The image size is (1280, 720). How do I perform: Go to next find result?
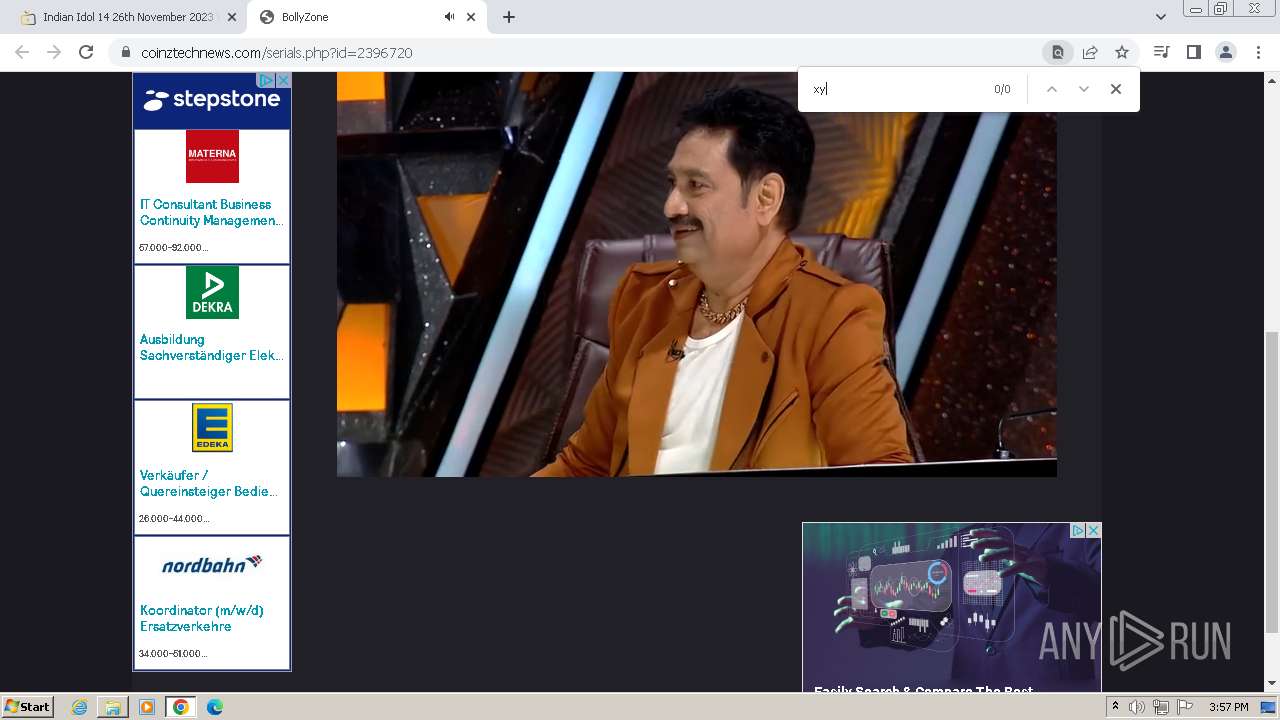pyautogui.click(x=1084, y=89)
